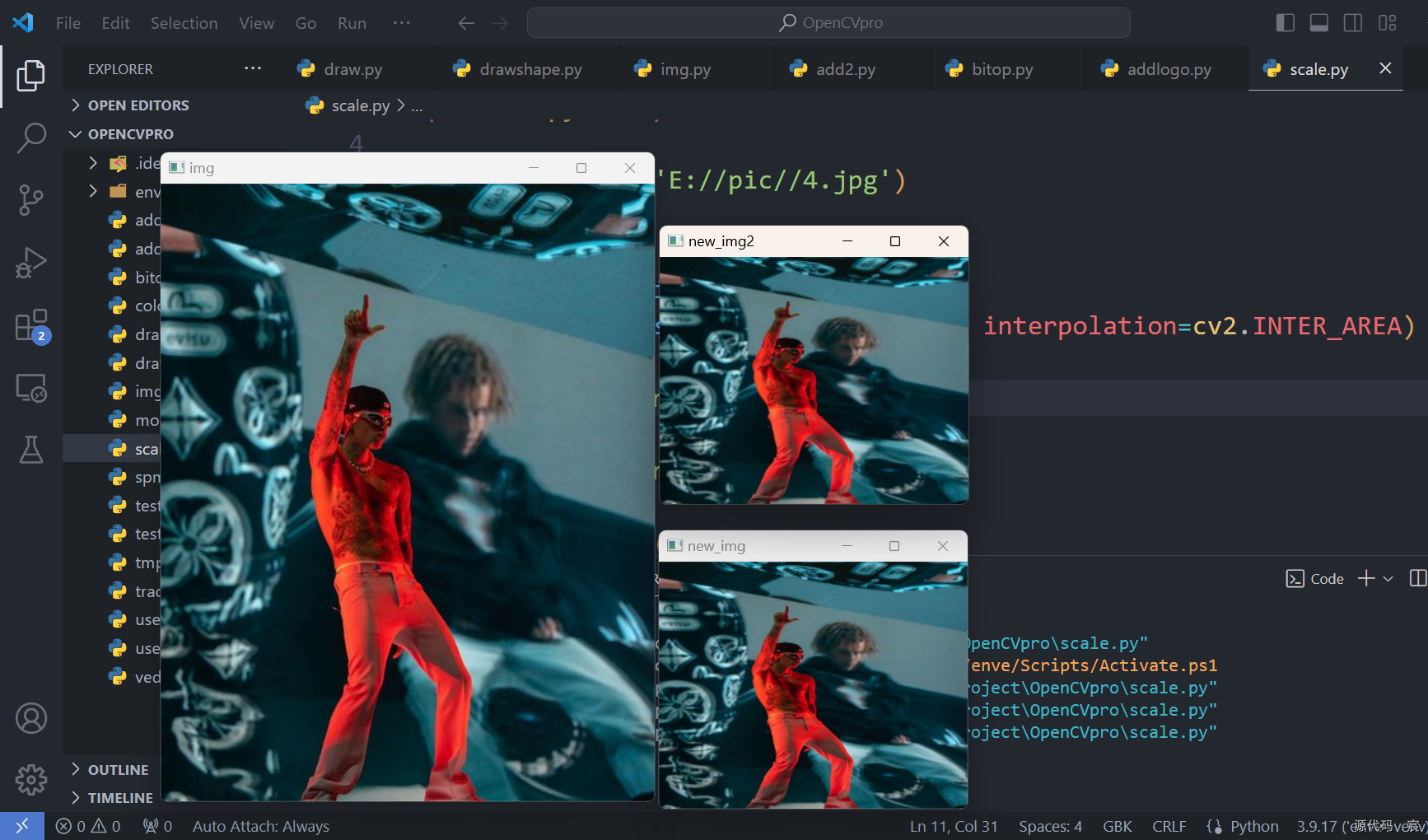
Task: Open the Source Control view
Action: click(30, 200)
